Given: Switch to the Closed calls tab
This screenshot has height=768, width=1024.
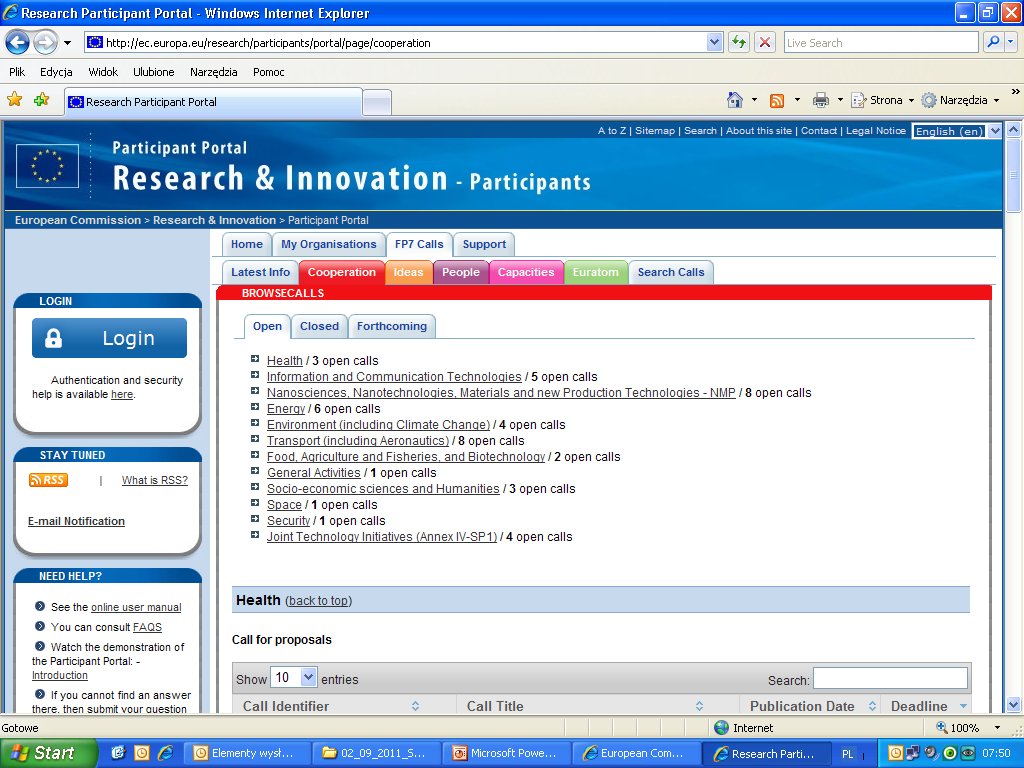Looking at the screenshot, I should point(319,326).
